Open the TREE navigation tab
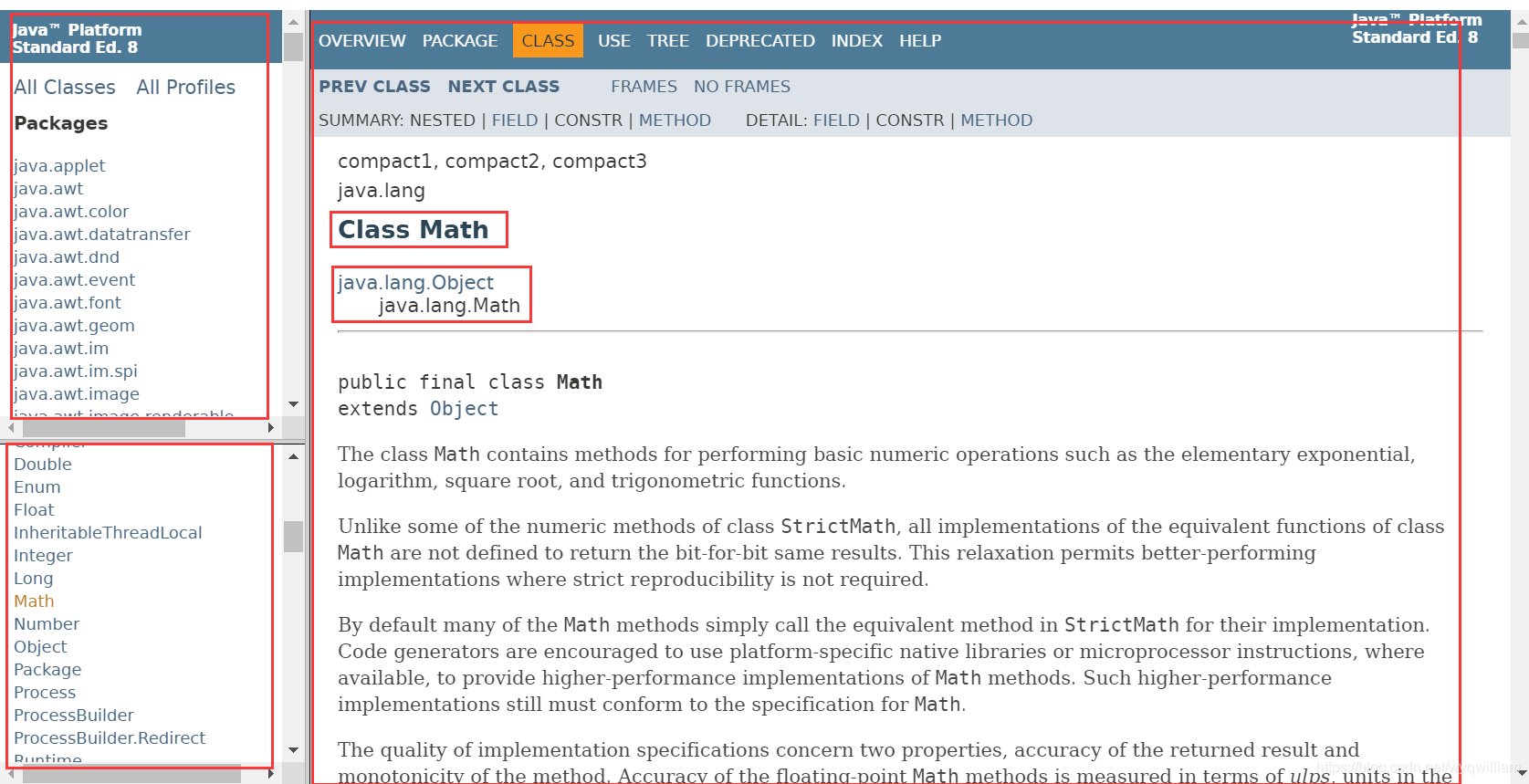This screenshot has width=1529, height=784. coord(668,41)
